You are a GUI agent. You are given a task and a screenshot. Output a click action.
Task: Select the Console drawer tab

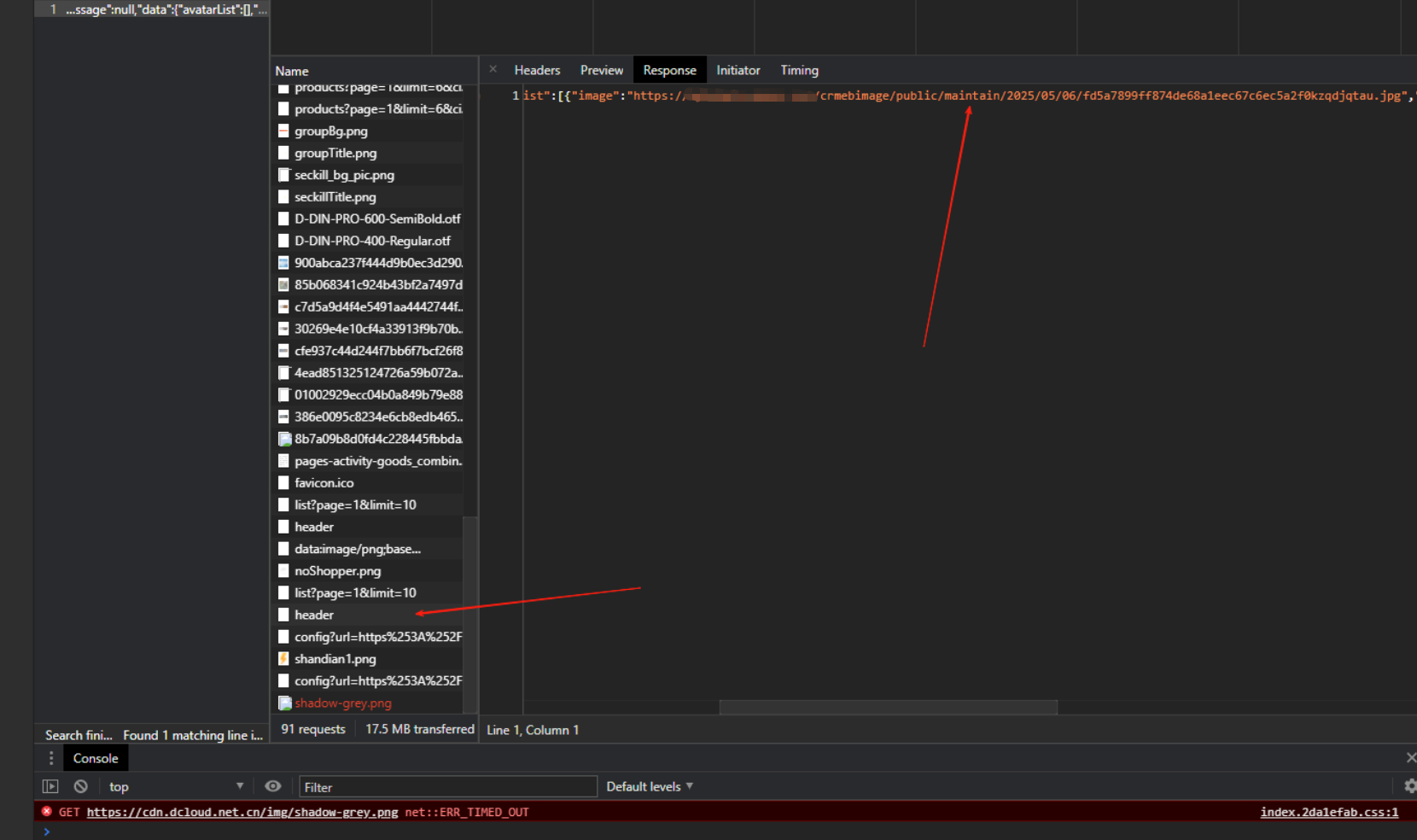[x=96, y=758]
